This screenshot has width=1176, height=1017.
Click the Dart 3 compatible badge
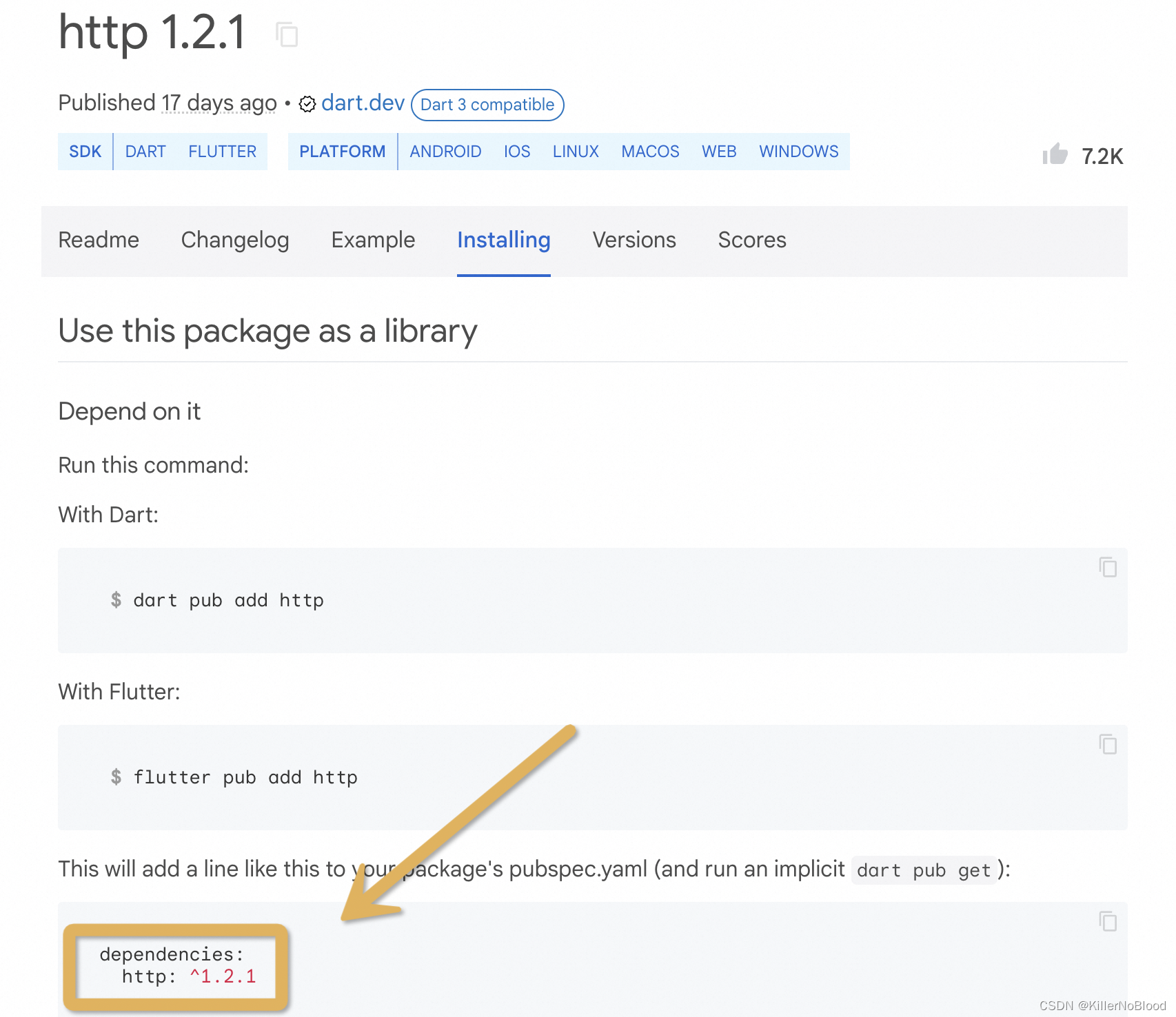(487, 105)
